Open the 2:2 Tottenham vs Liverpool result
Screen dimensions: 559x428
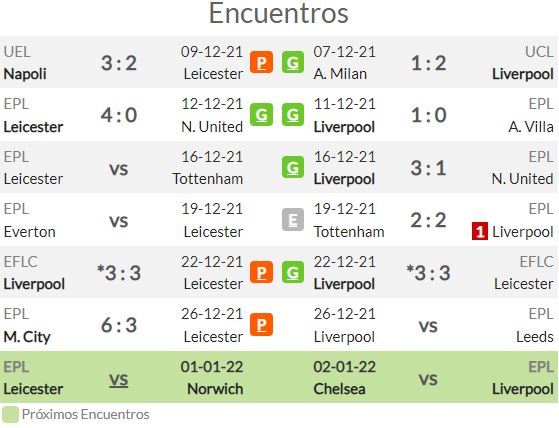click(428, 220)
